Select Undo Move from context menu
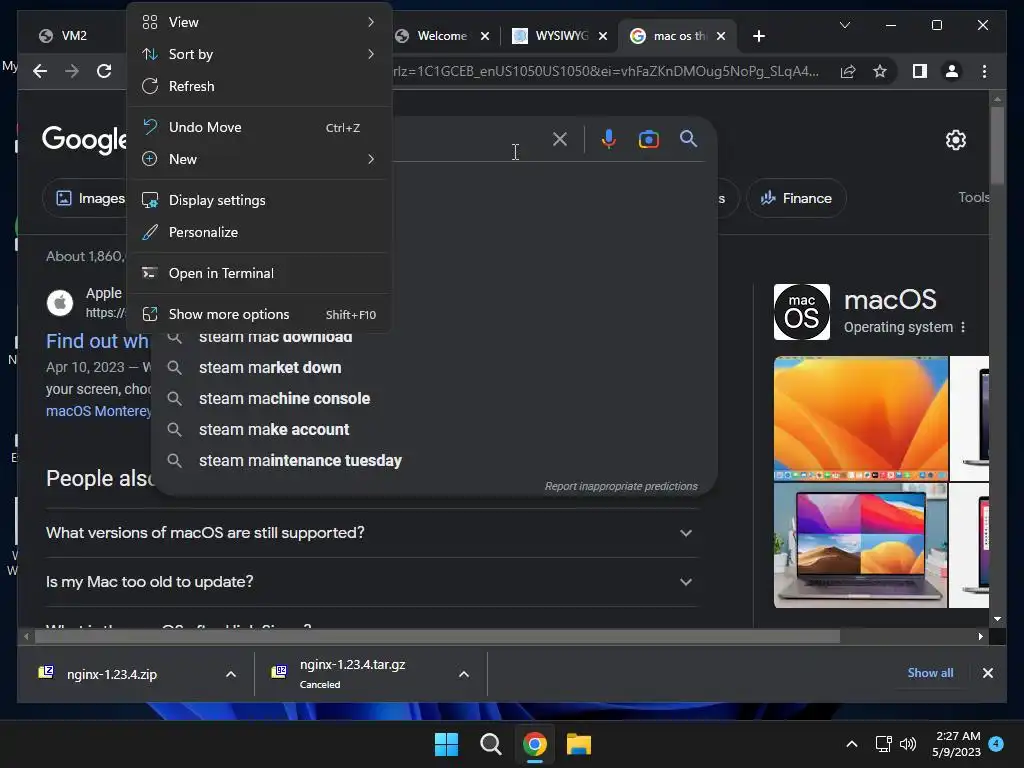1024x768 pixels. (259, 127)
